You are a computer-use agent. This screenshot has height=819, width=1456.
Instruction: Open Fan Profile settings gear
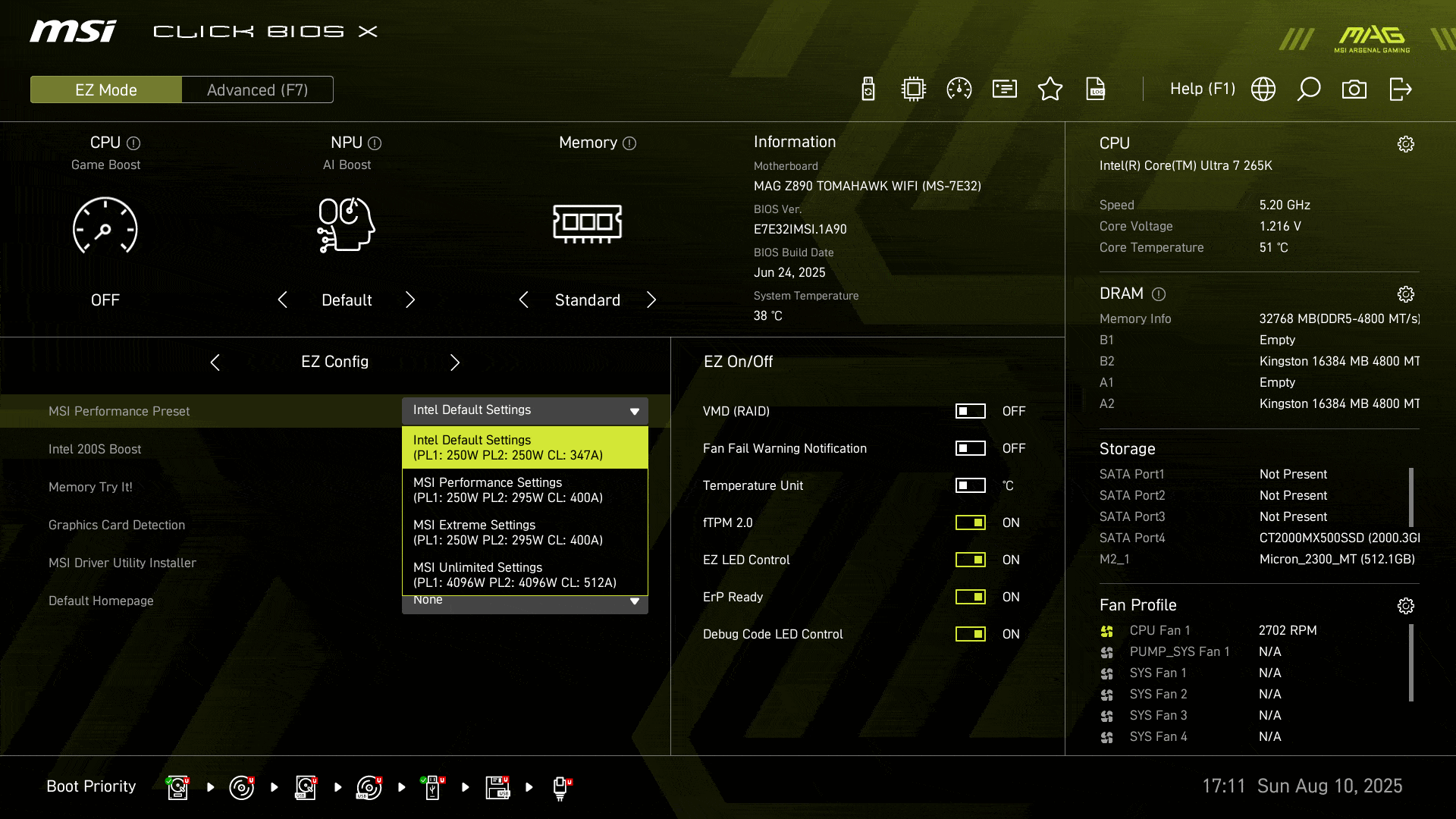pyautogui.click(x=1406, y=606)
